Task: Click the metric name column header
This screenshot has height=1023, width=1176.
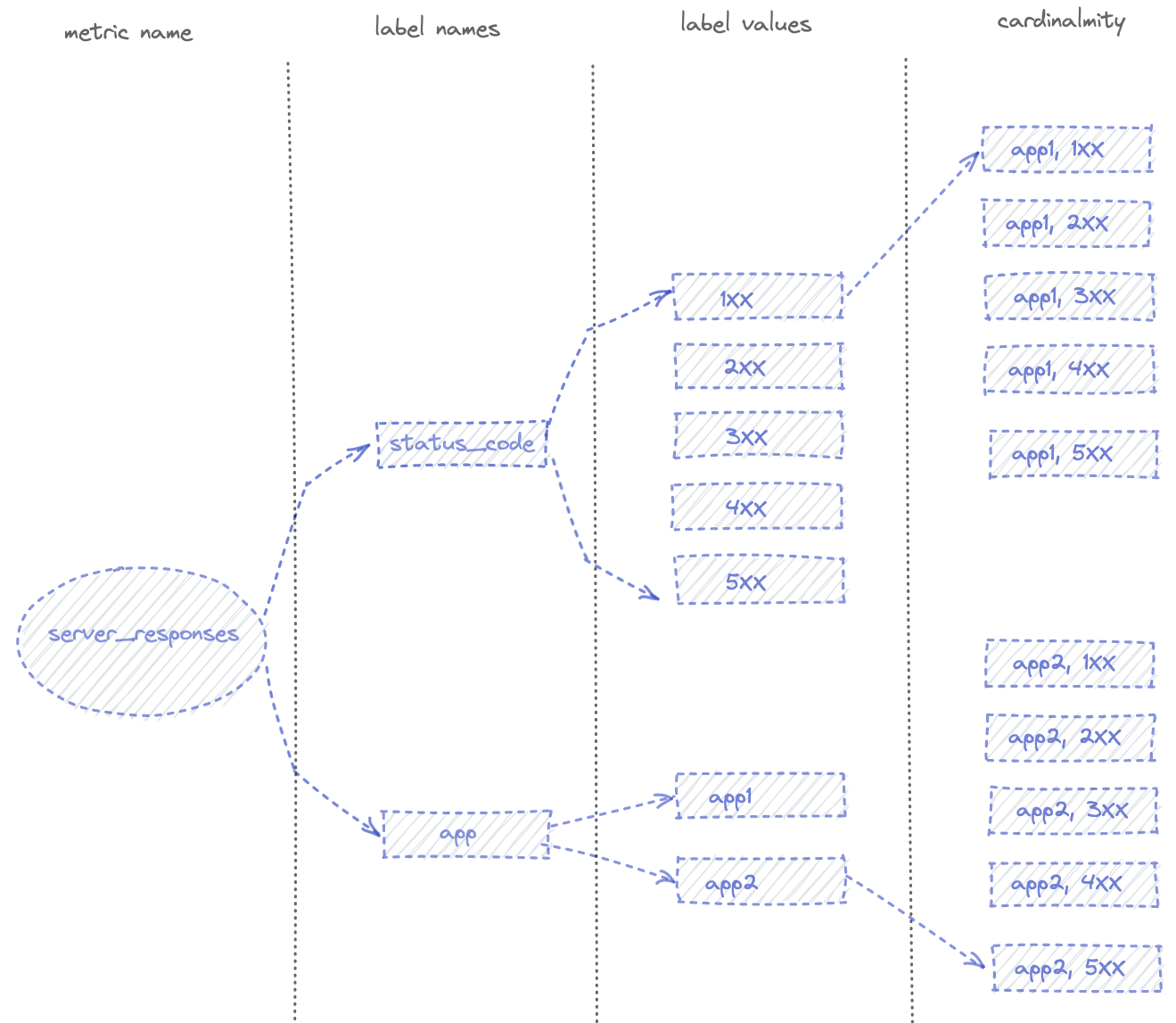Action: click(127, 33)
